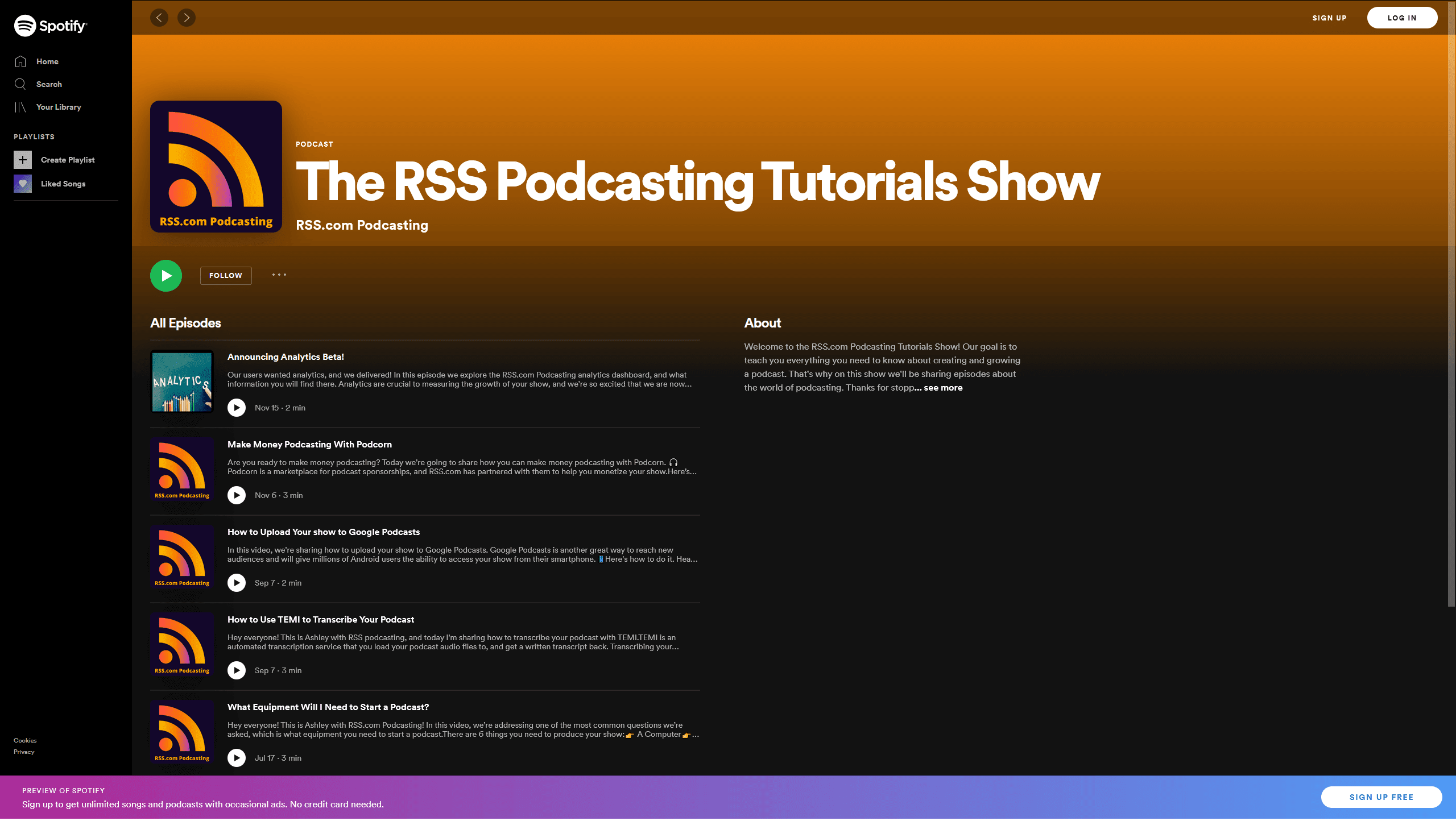Open episode Announcing Analytics Beta!
The width and height of the screenshot is (1456, 821).
click(286, 357)
